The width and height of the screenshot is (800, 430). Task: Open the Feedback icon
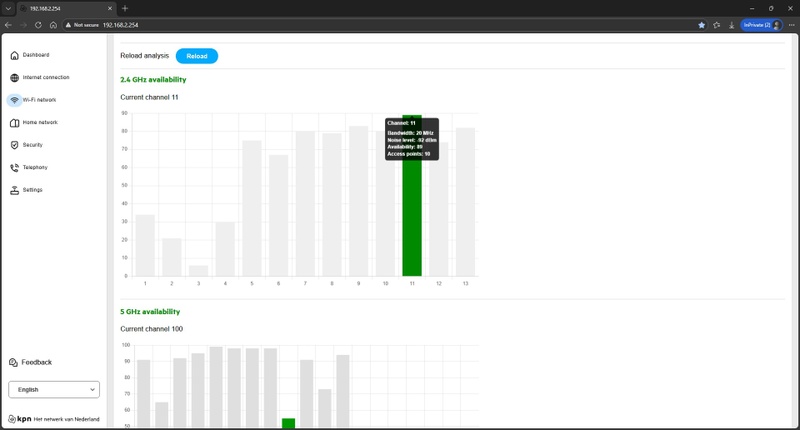click(13, 362)
